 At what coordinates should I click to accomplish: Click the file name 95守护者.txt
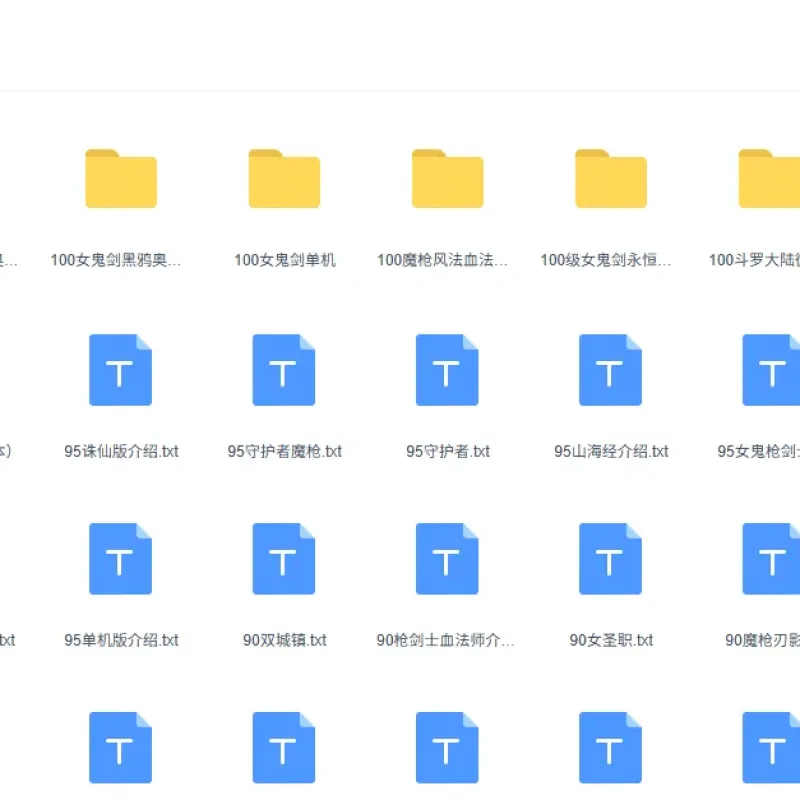[448, 451]
